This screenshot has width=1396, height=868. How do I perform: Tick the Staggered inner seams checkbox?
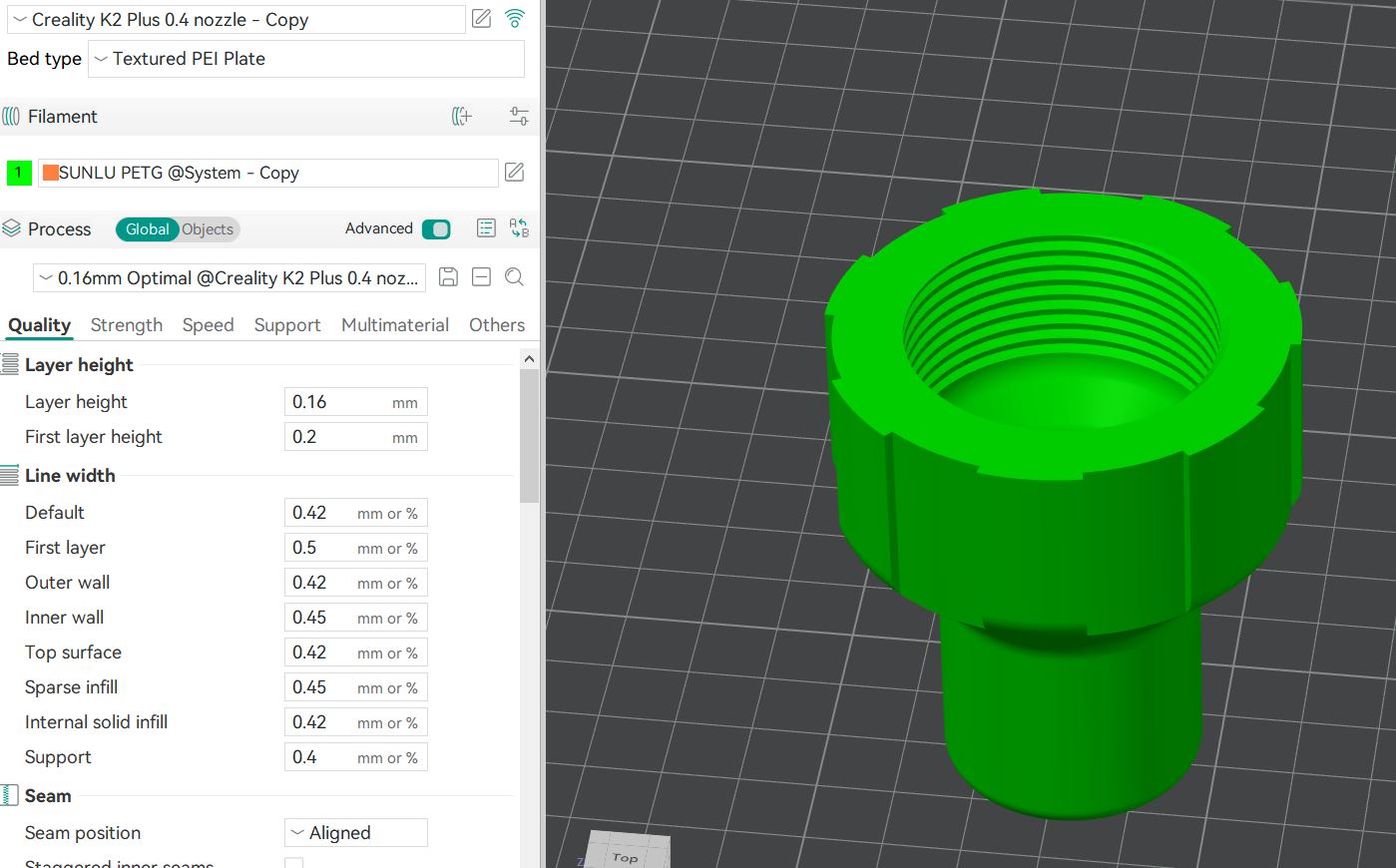[293, 863]
